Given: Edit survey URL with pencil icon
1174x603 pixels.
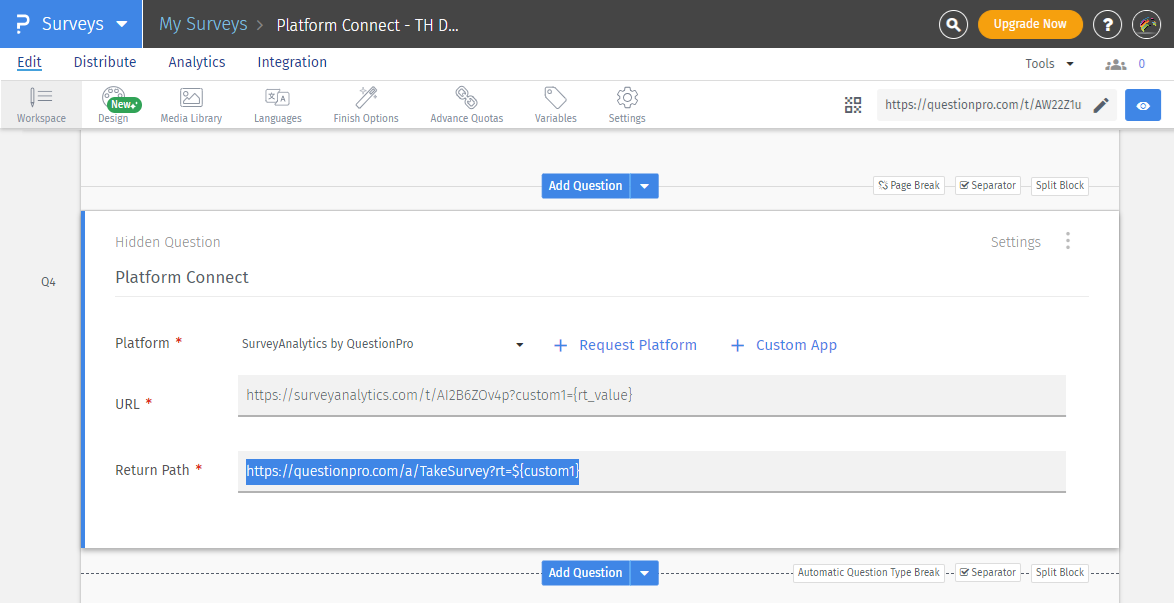Looking at the screenshot, I should (x=1101, y=105).
